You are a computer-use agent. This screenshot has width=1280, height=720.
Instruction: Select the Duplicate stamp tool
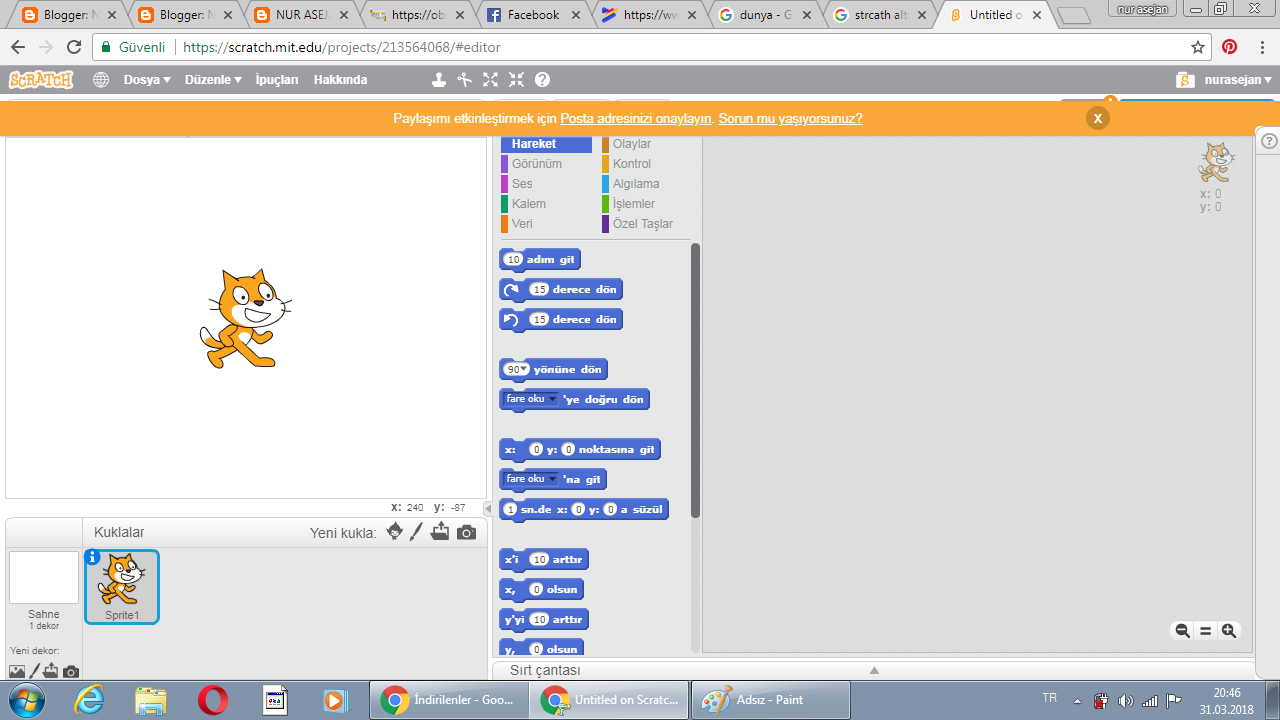coord(439,80)
